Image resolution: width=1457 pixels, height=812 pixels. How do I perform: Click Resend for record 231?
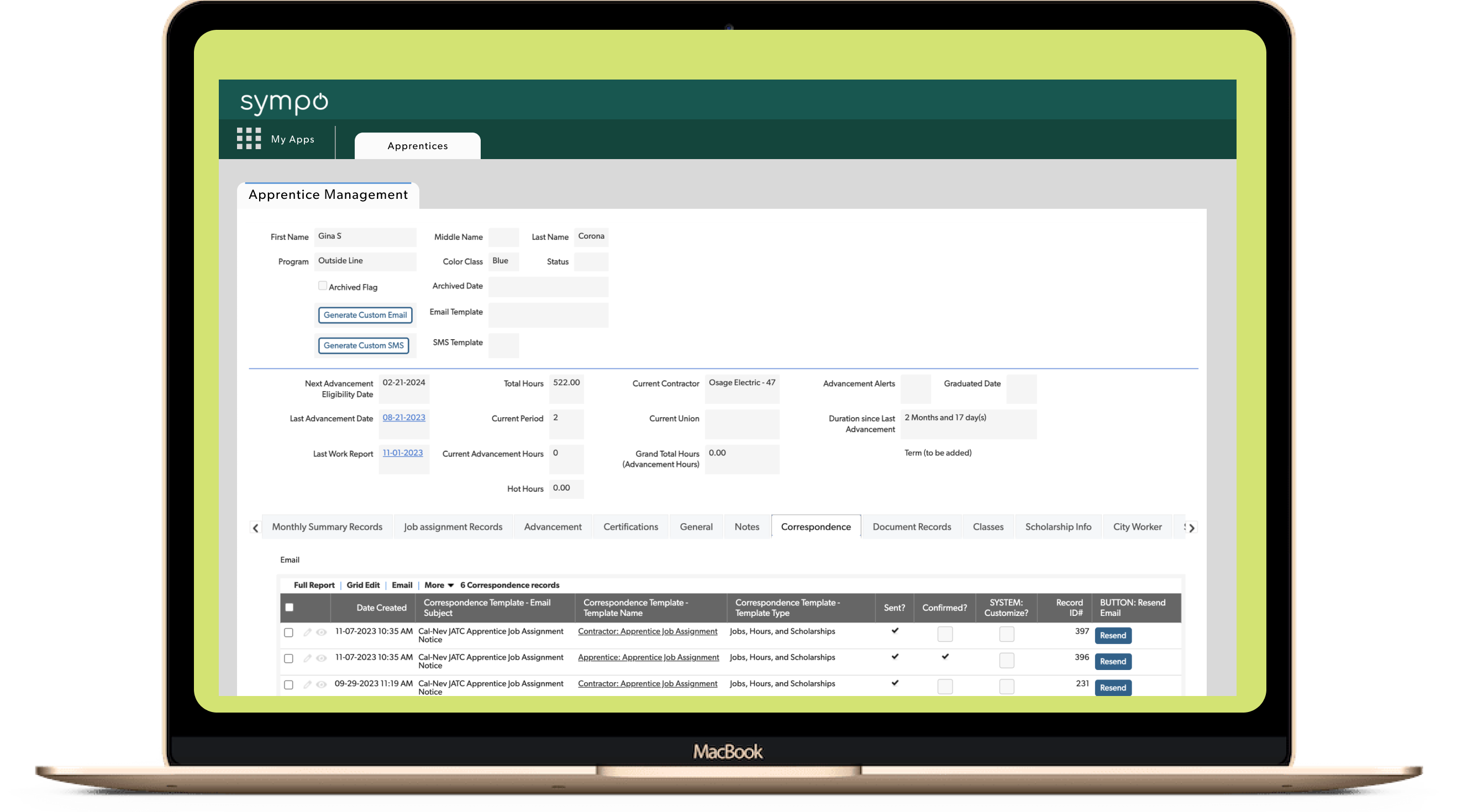[1113, 687]
